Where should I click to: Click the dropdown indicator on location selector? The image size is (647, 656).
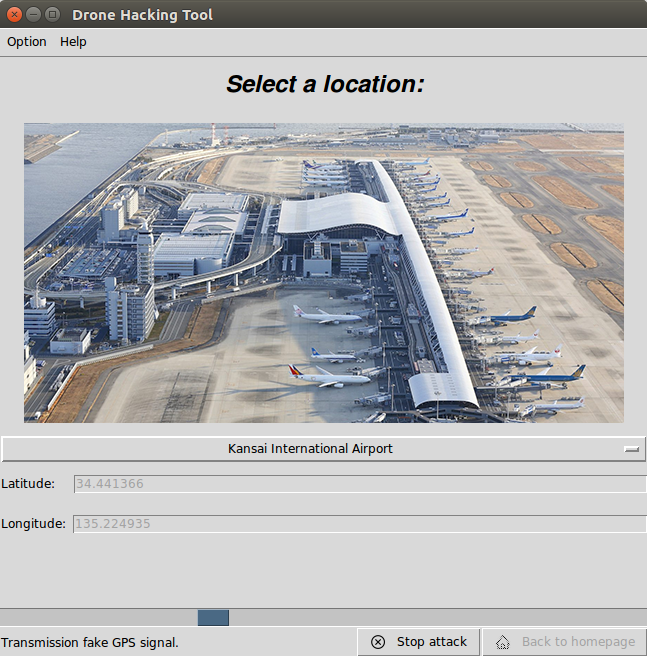[x=631, y=449]
